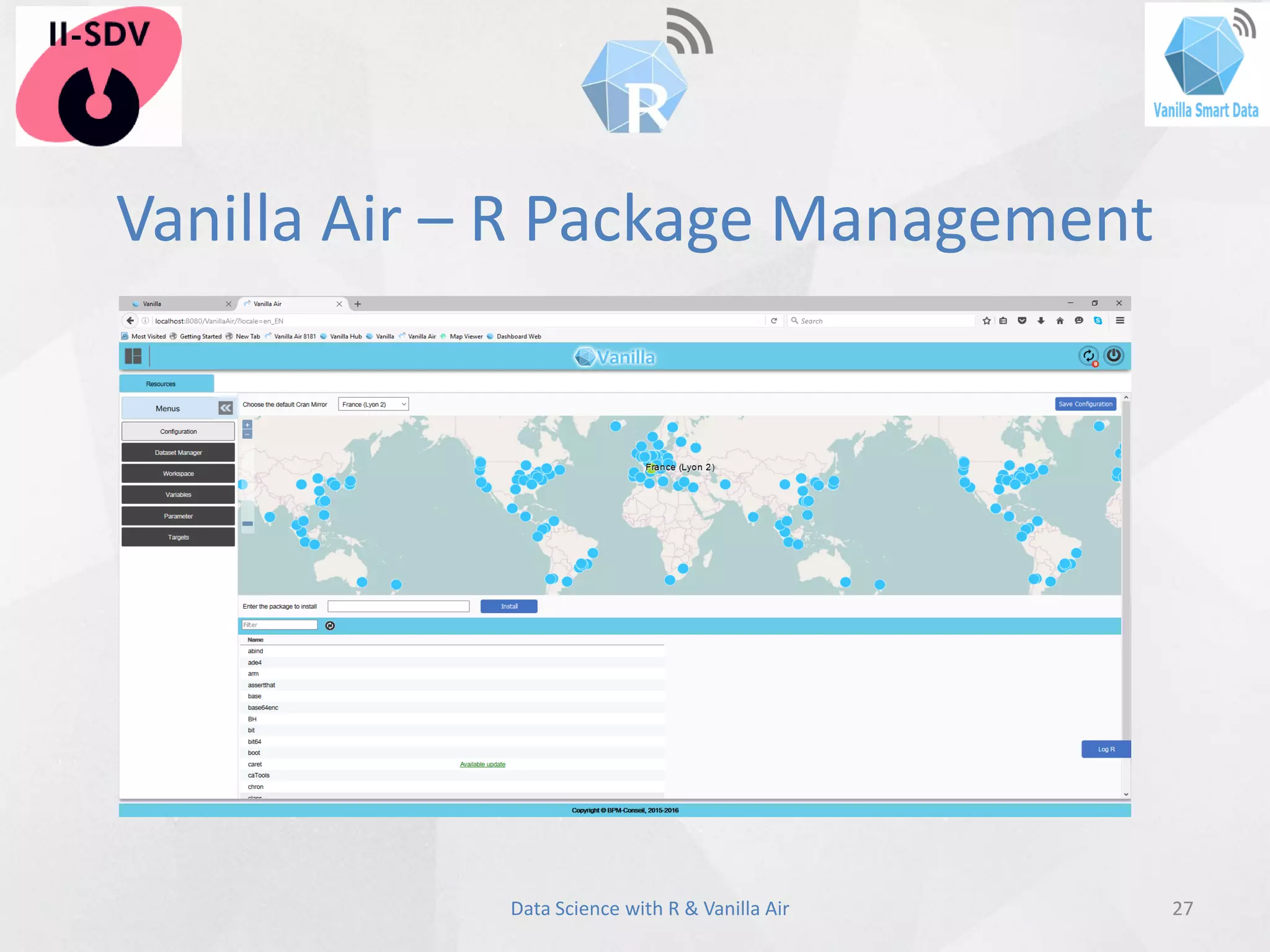Image resolution: width=1270 pixels, height=952 pixels.
Task: Click the Vanilla refresh sync icon
Action: tap(1088, 356)
